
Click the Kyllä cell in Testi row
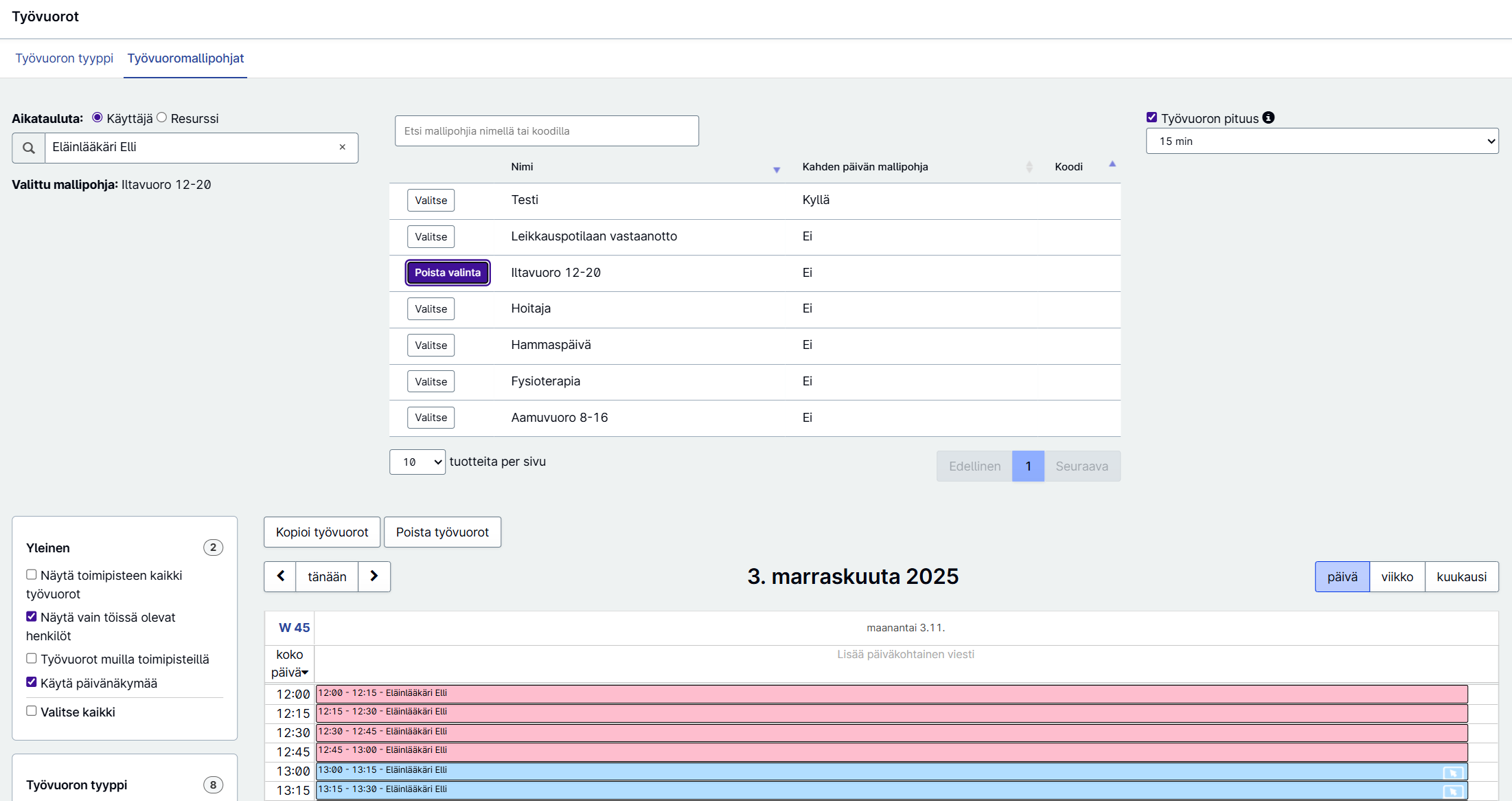(x=816, y=200)
